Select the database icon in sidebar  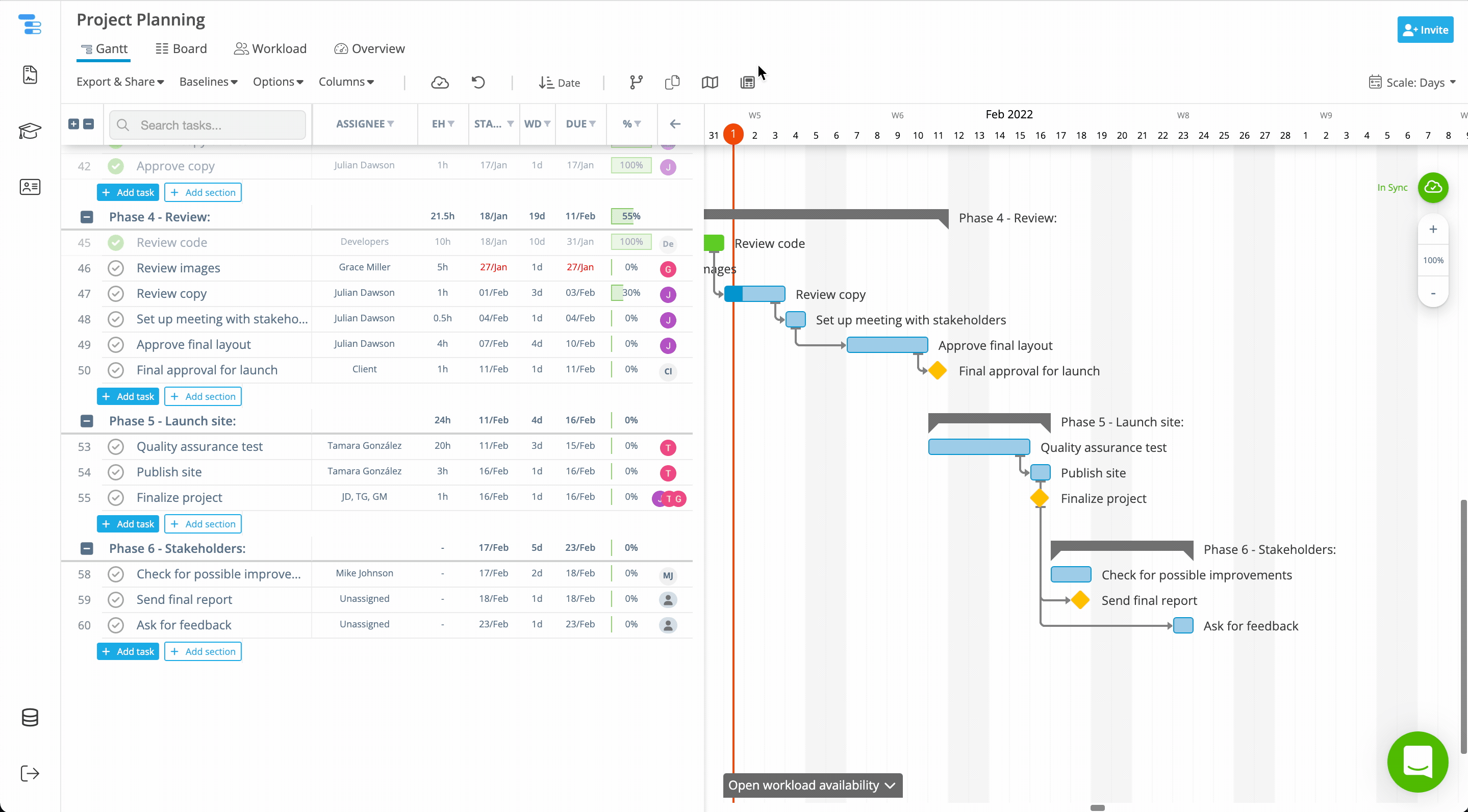(x=30, y=718)
